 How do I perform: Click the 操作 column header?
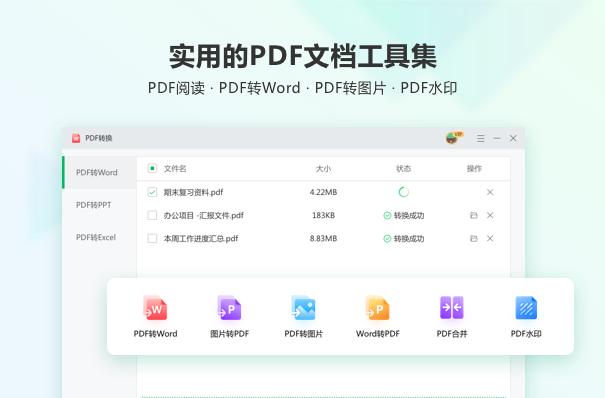coord(474,169)
